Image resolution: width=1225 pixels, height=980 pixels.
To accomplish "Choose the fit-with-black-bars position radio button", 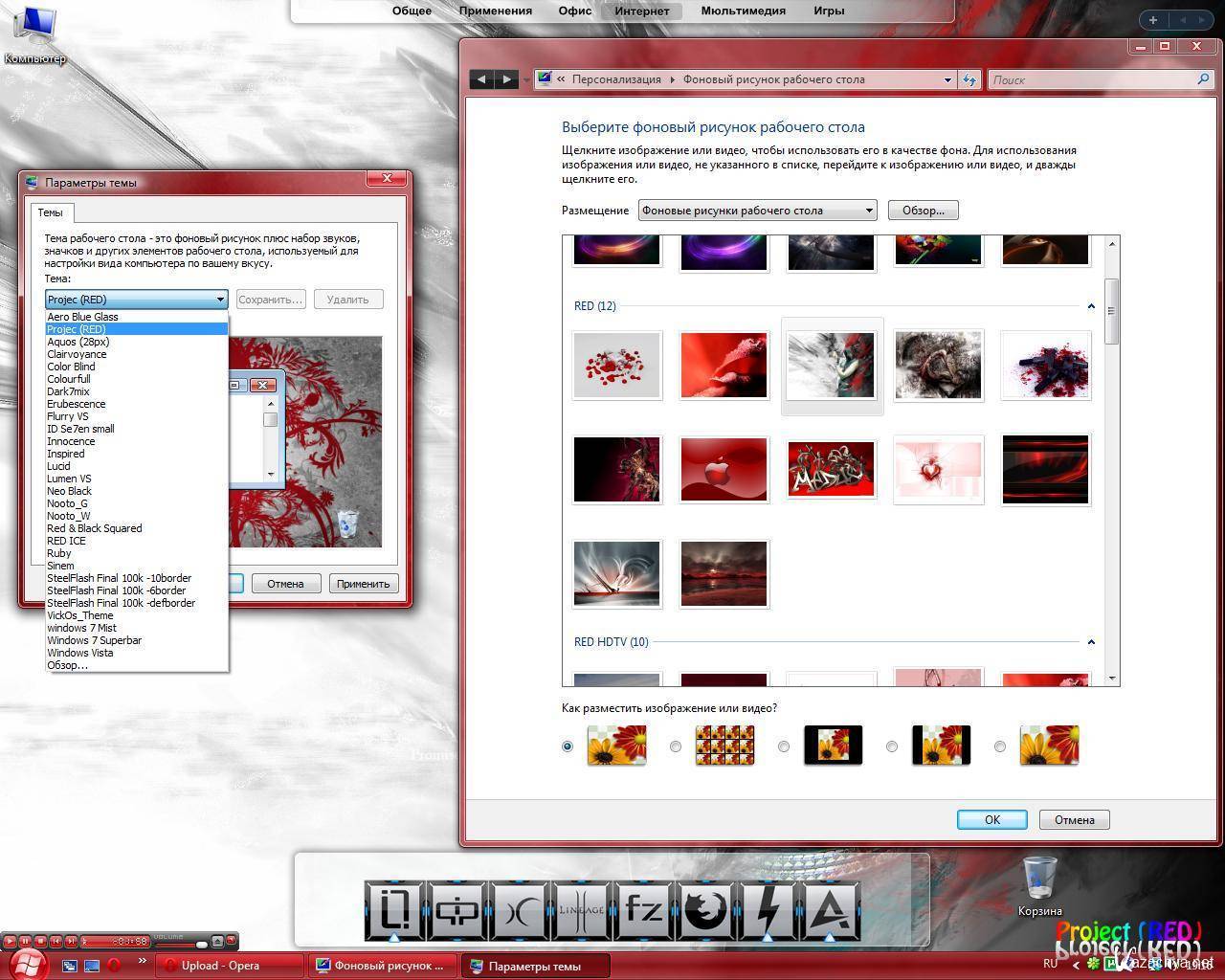I will (x=892, y=746).
